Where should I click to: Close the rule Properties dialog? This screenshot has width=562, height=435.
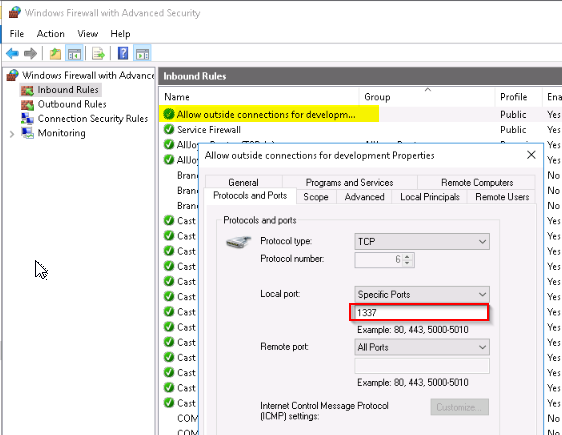coord(531,155)
